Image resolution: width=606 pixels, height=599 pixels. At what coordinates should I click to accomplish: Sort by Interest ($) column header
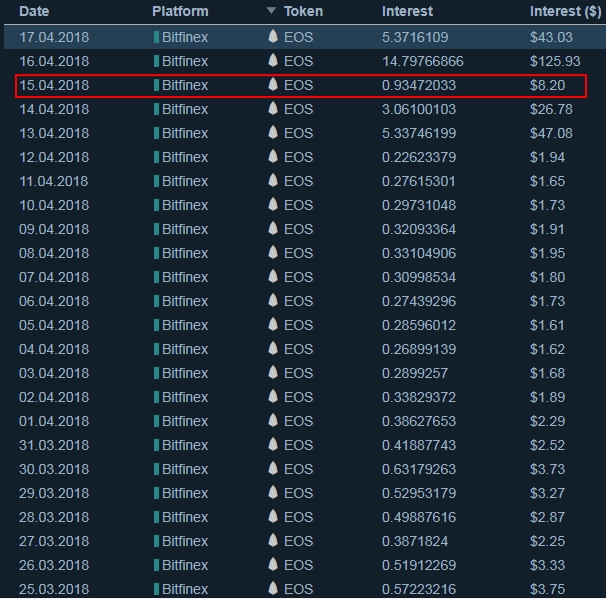565,11
